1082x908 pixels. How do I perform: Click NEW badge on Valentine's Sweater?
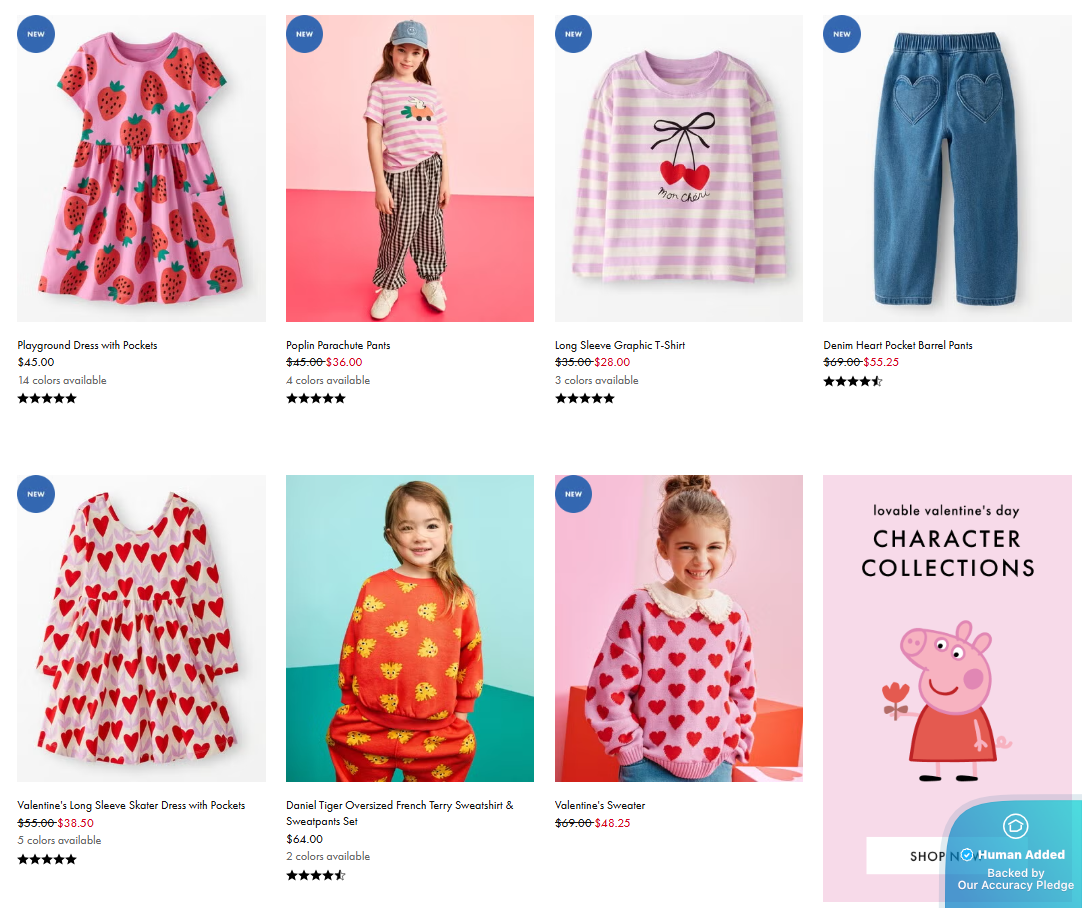[x=573, y=493]
